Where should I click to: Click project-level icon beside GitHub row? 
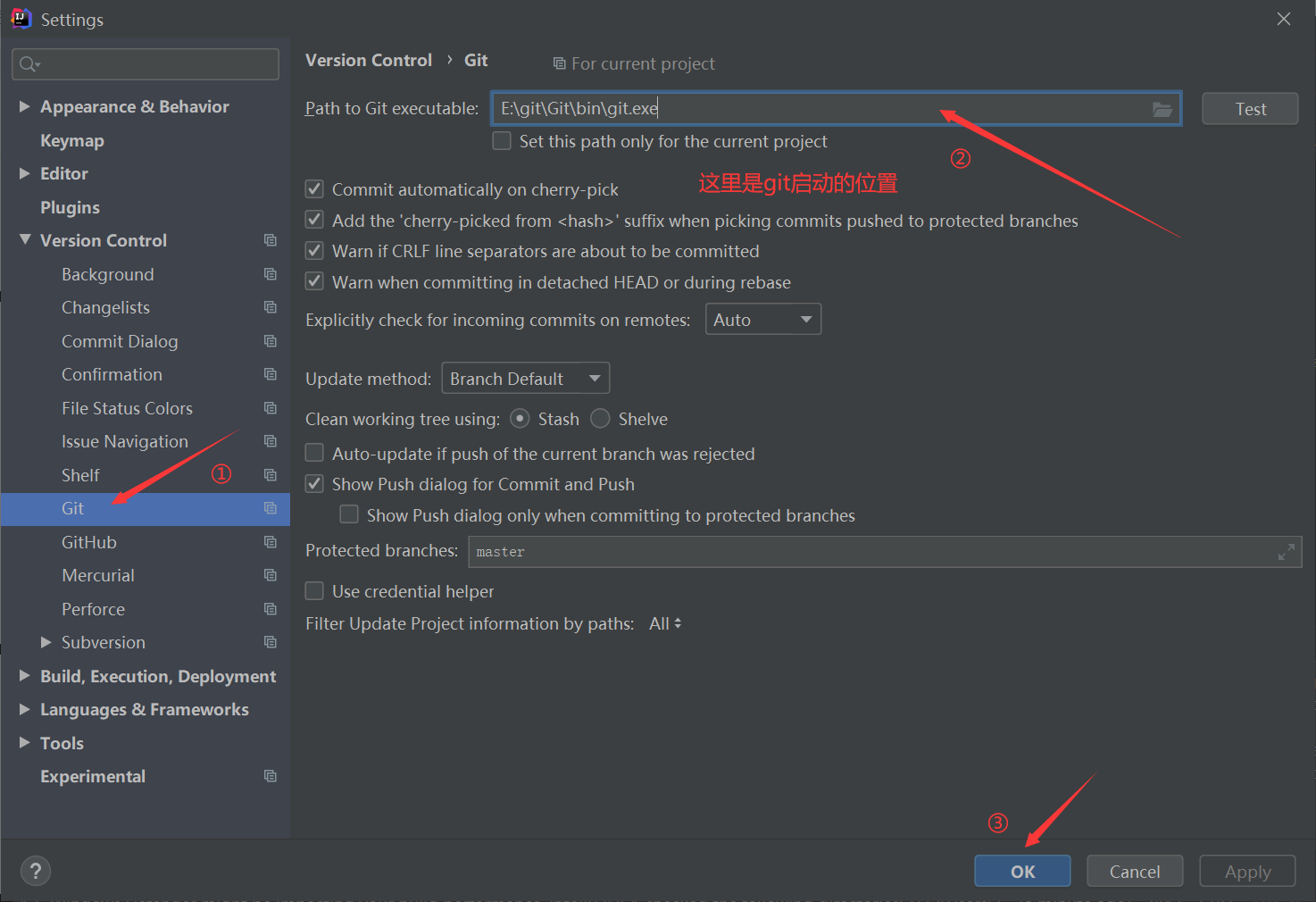tap(271, 542)
